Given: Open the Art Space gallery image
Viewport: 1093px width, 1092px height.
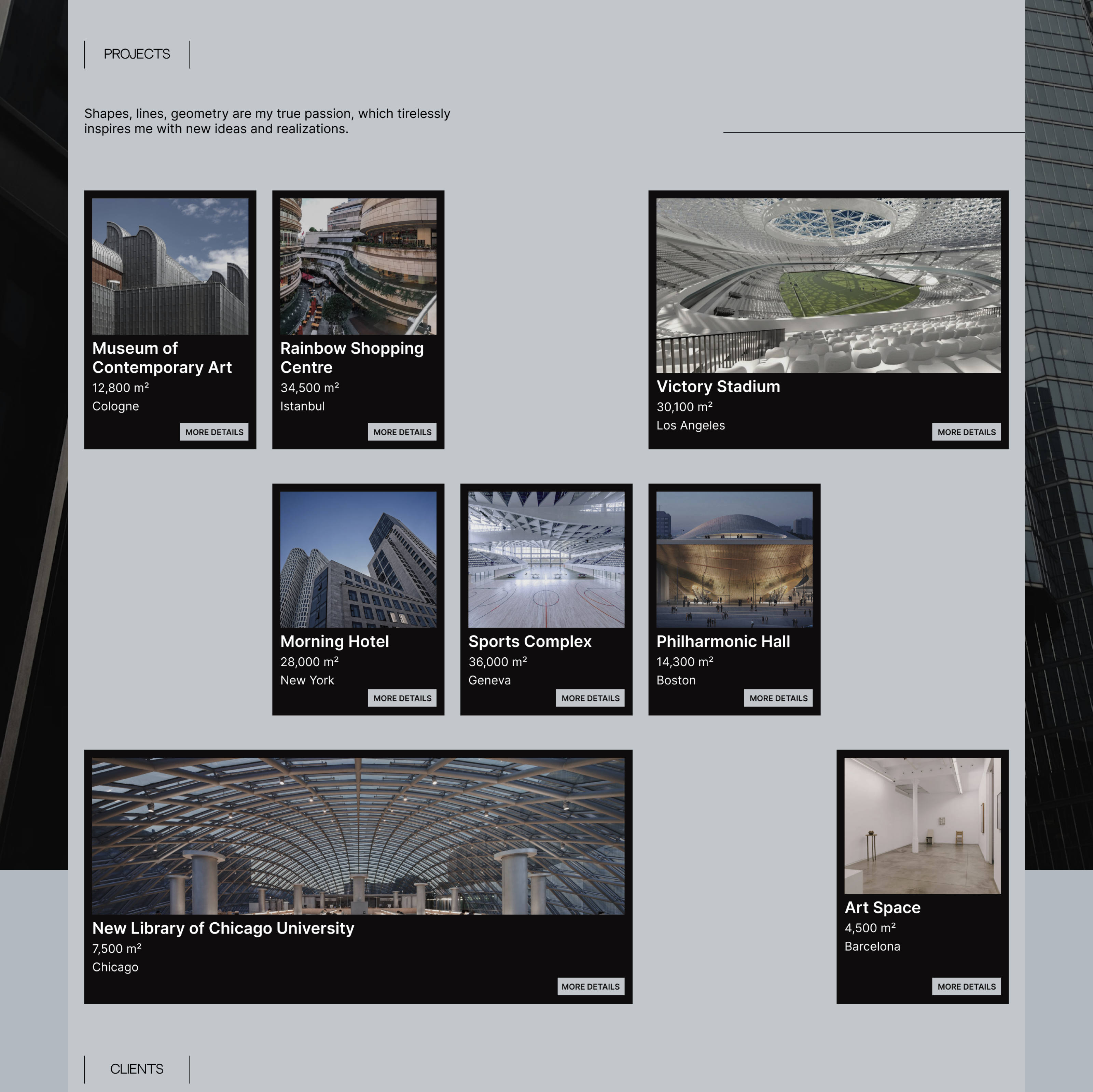Looking at the screenshot, I should (922, 825).
